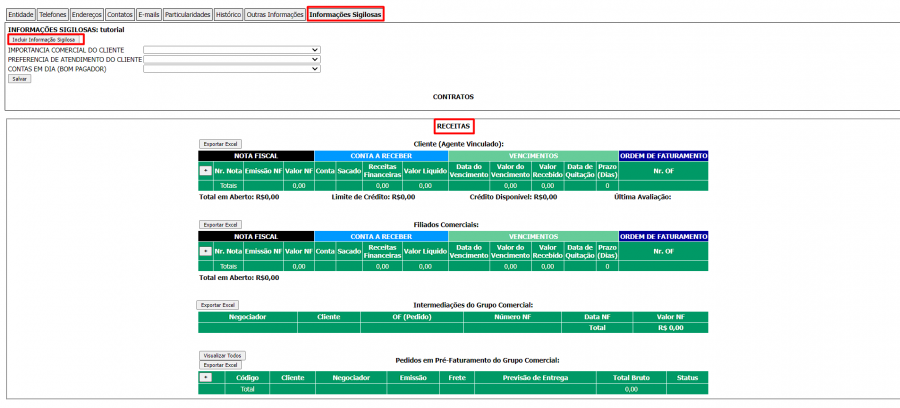
Task: Select the Contatos tab
Action: click(x=120, y=15)
